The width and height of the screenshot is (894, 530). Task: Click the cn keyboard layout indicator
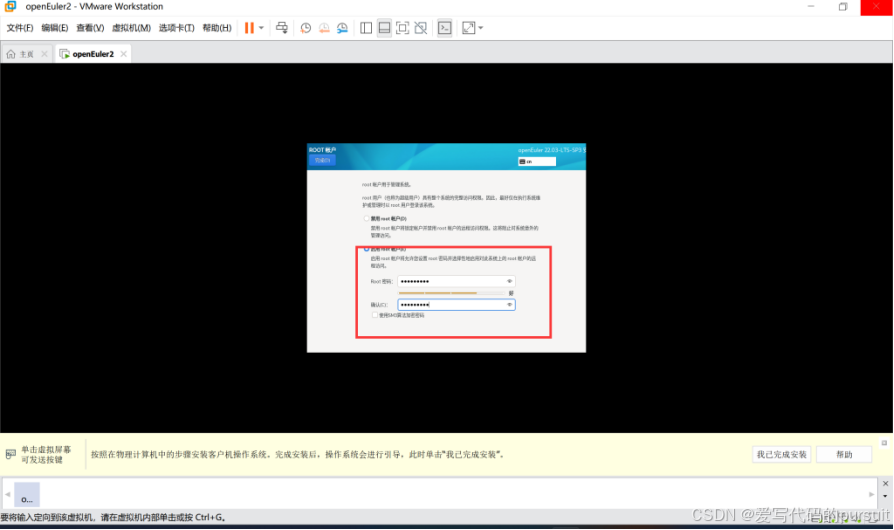click(x=537, y=162)
